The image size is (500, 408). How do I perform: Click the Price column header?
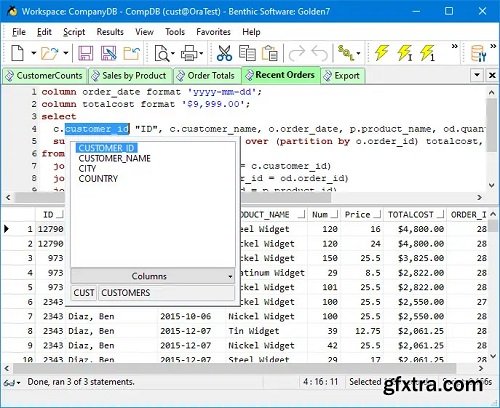(x=362, y=215)
